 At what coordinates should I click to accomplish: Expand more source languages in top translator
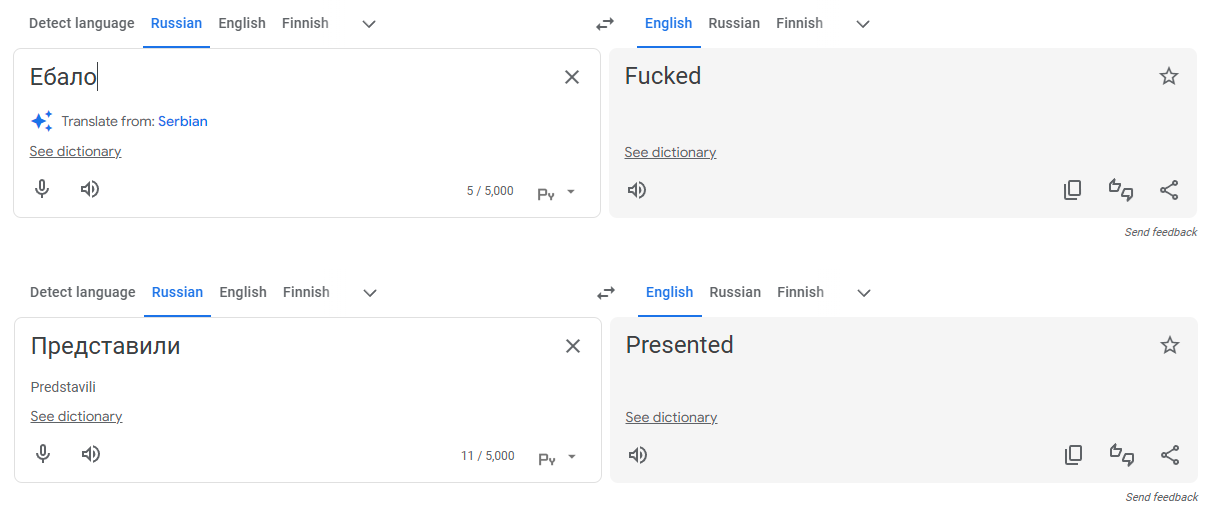[369, 23]
